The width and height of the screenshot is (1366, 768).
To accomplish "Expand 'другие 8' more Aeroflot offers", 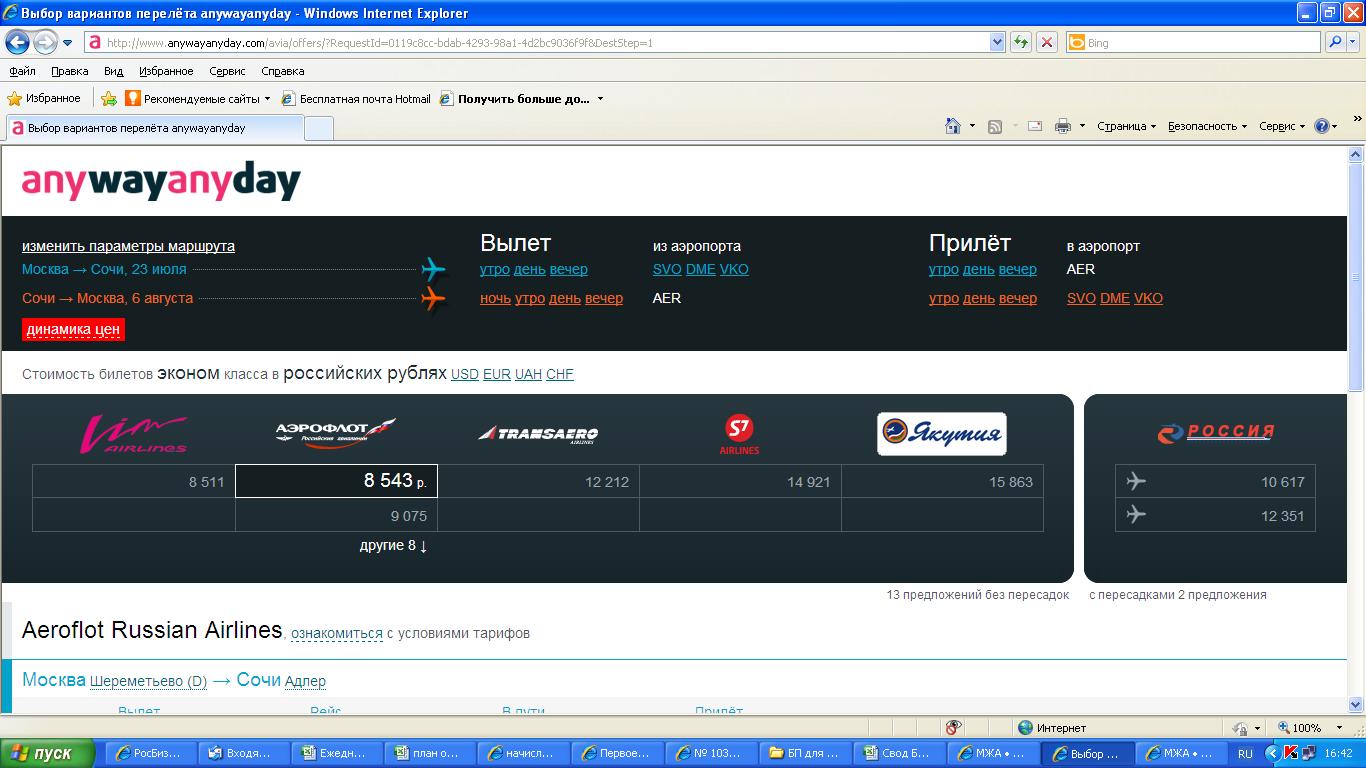I will coord(393,546).
